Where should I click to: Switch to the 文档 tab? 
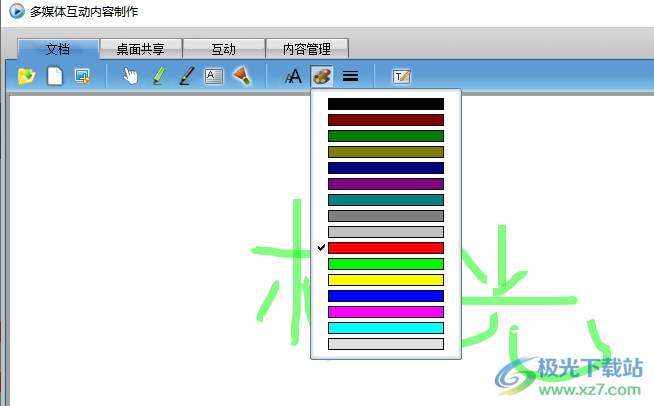coord(58,49)
